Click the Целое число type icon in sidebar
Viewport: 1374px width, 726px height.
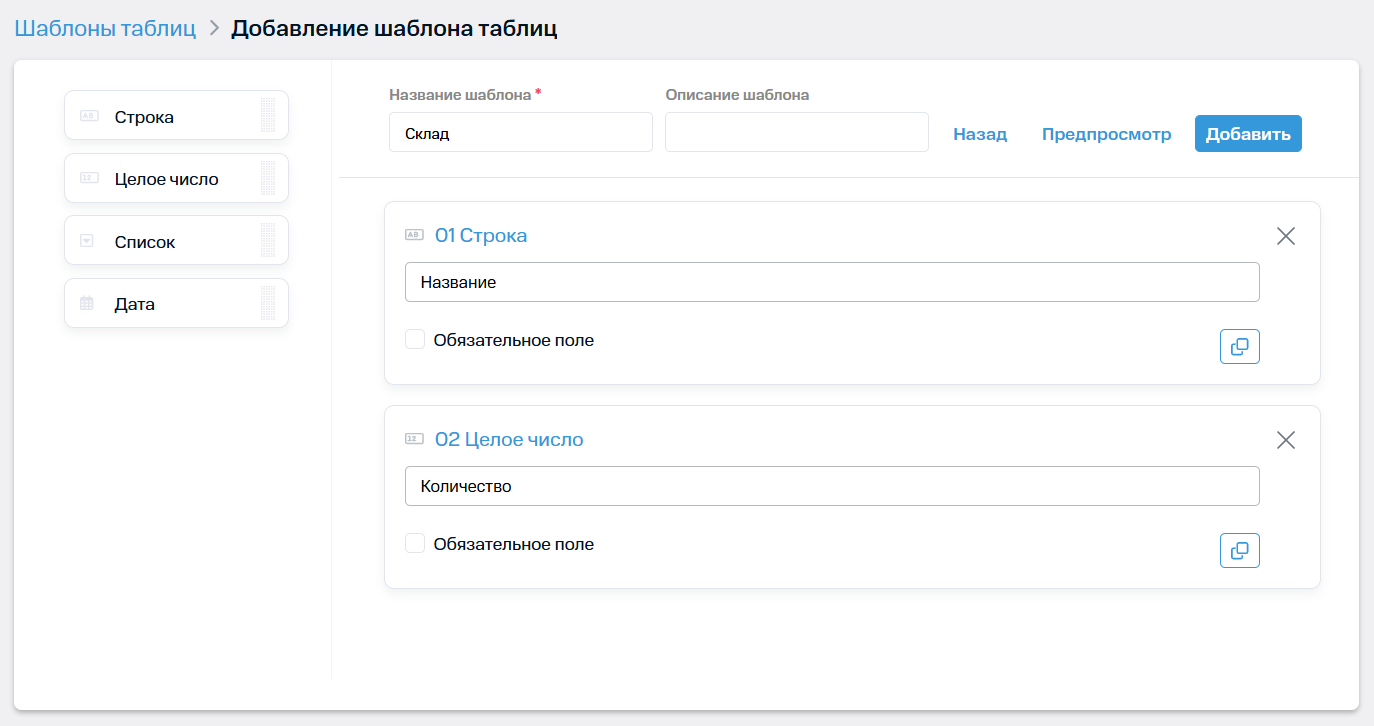[x=88, y=178]
